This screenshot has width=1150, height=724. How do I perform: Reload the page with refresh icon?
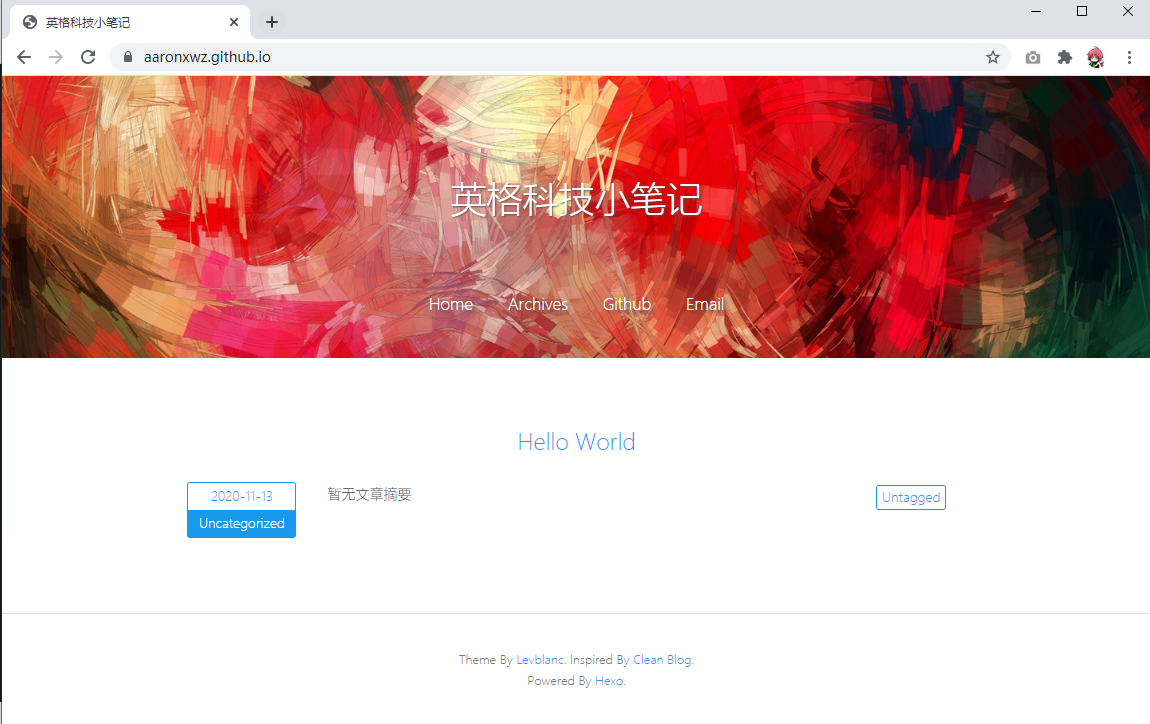[x=88, y=57]
